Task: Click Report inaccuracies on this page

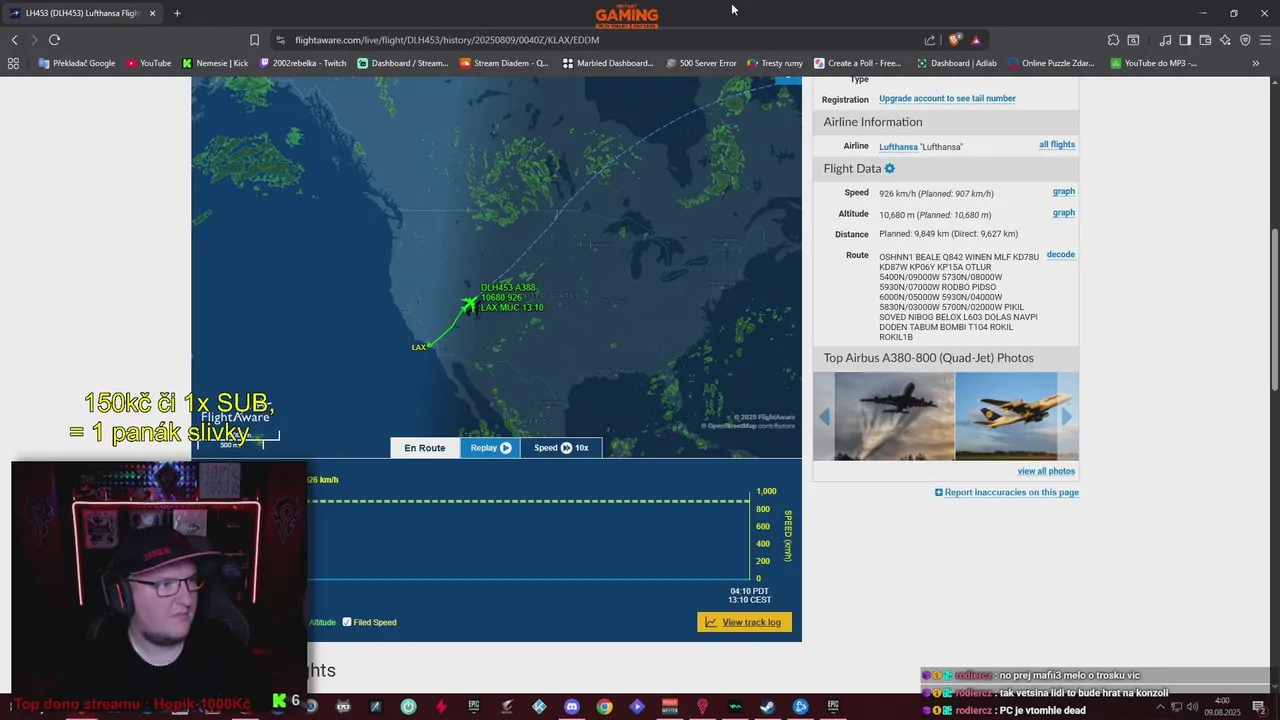Action: click(1007, 492)
